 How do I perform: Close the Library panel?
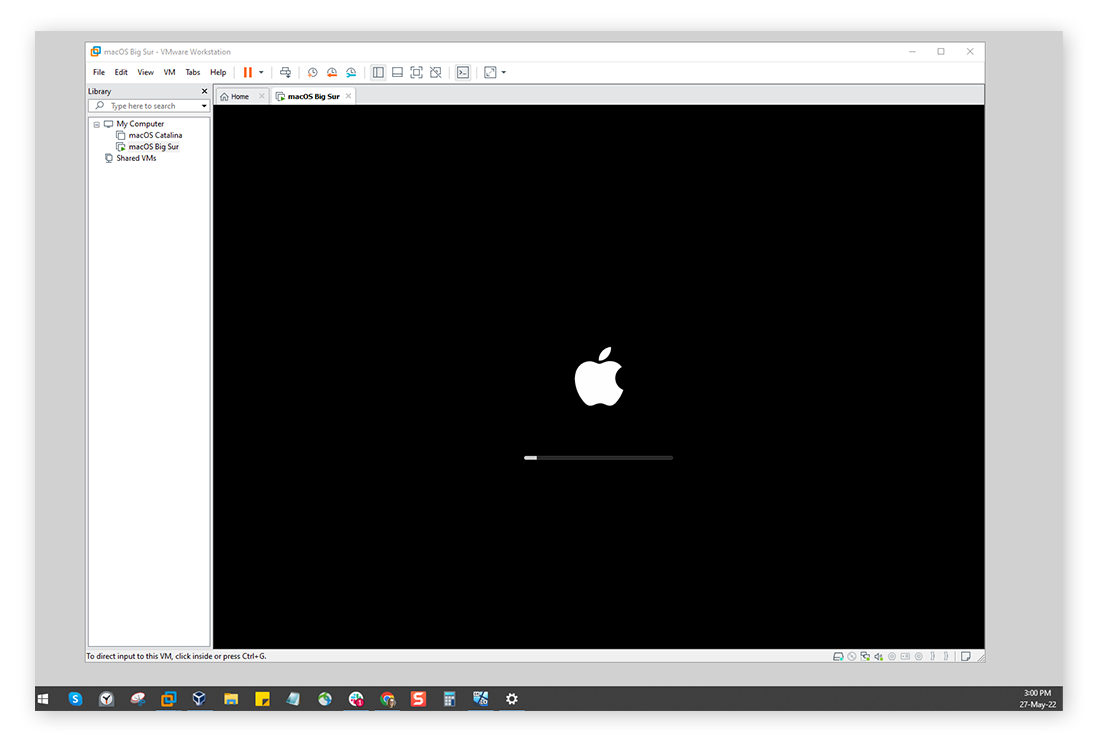coord(205,91)
